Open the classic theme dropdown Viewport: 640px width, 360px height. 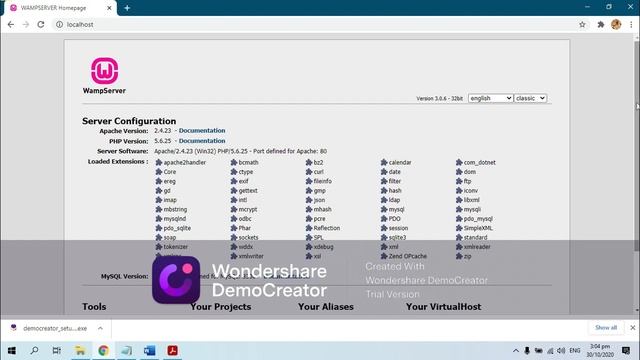[x=530, y=98]
